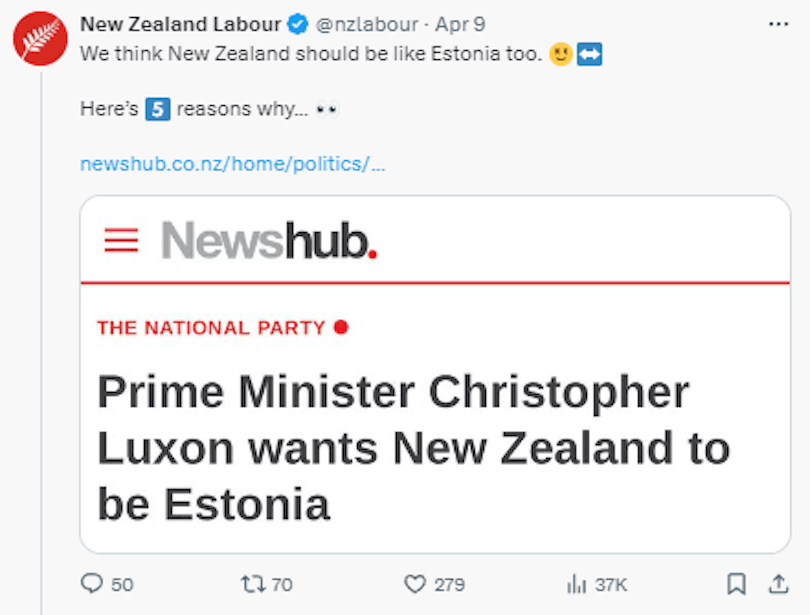Viewport: 810px width, 615px height.
Task: Click the reply speech bubble icon
Action: pyautogui.click(x=92, y=583)
